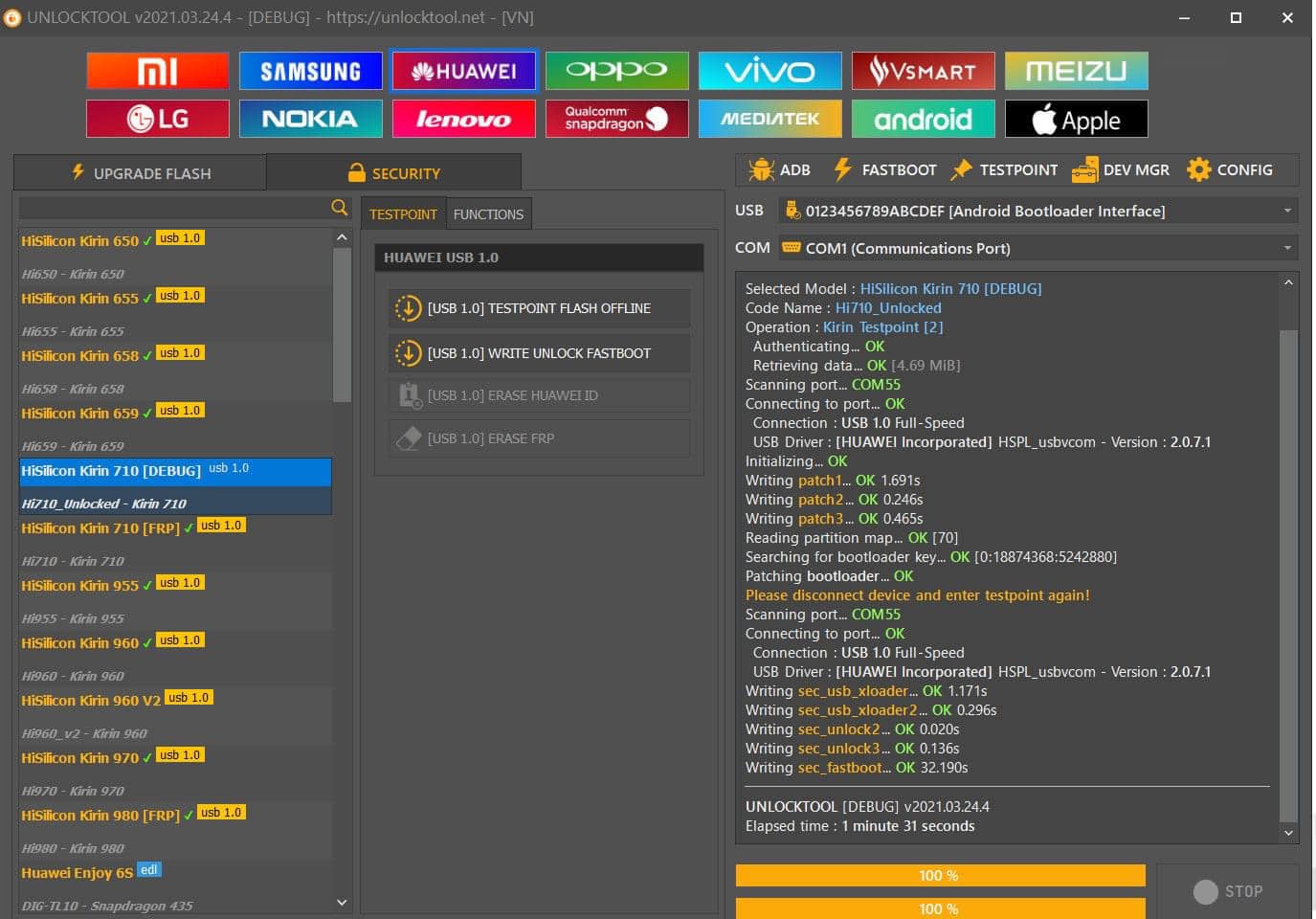Open the TESTPOINT sub-tab
The image size is (1316, 919).
(403, 214)
